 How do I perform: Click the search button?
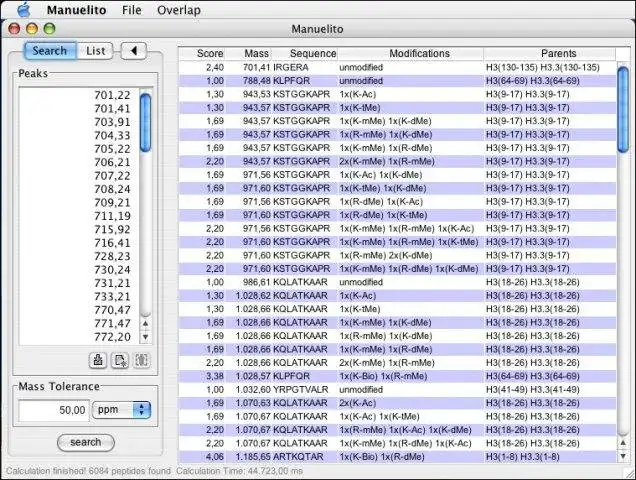coord(86,442)
